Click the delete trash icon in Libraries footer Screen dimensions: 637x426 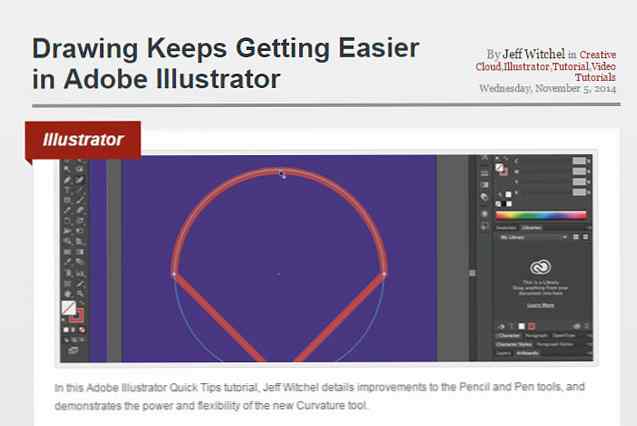click(587, 327)
